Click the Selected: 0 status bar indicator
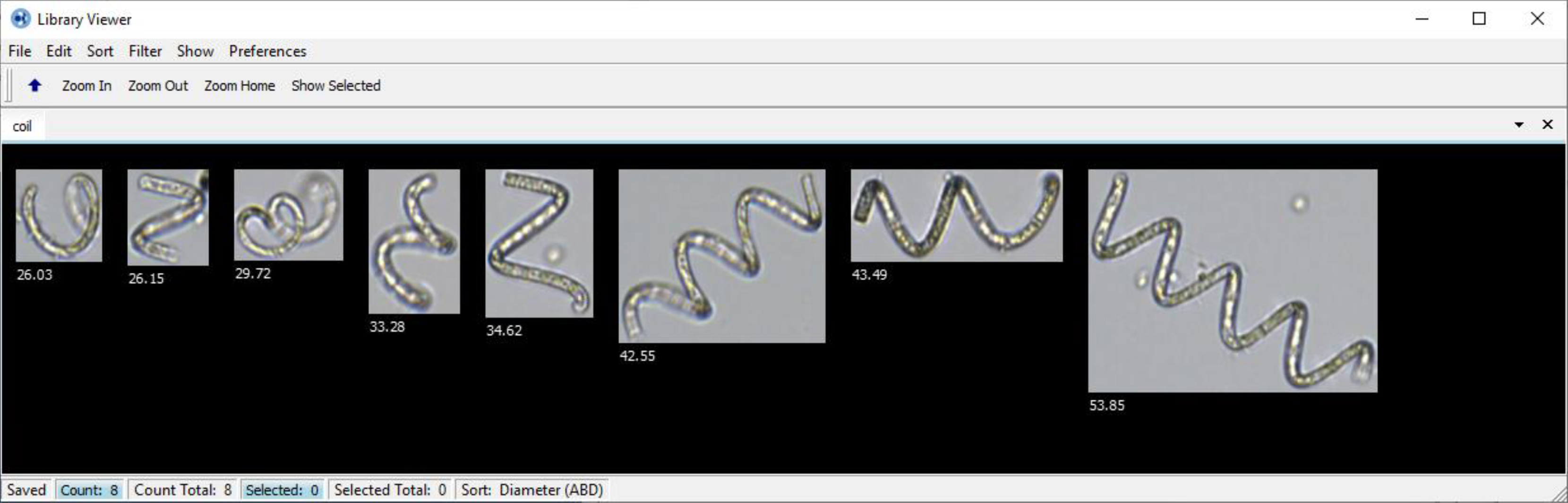The image size is (1568, 503). tap(283, 489)
